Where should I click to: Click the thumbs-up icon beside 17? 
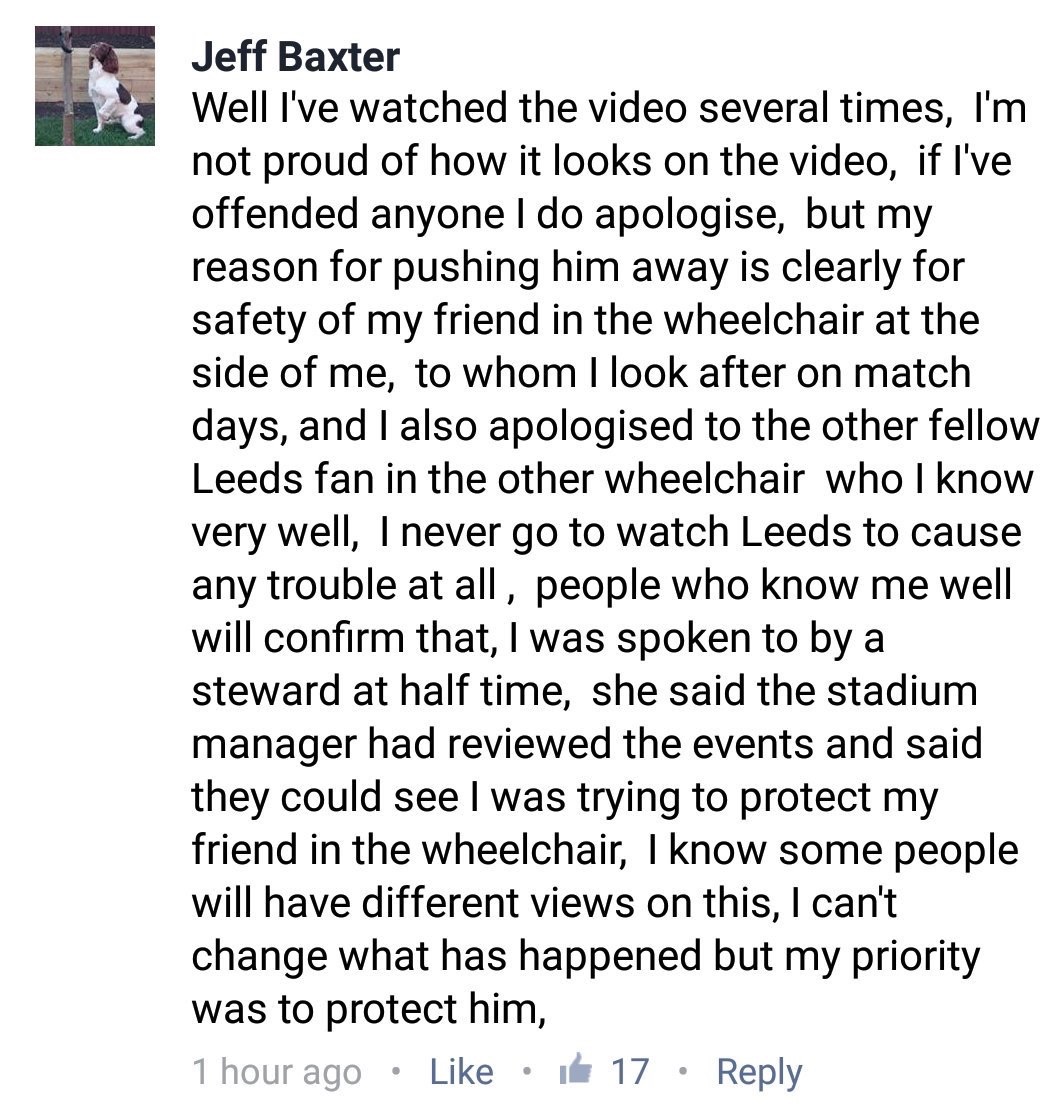tap(575, 1069)
